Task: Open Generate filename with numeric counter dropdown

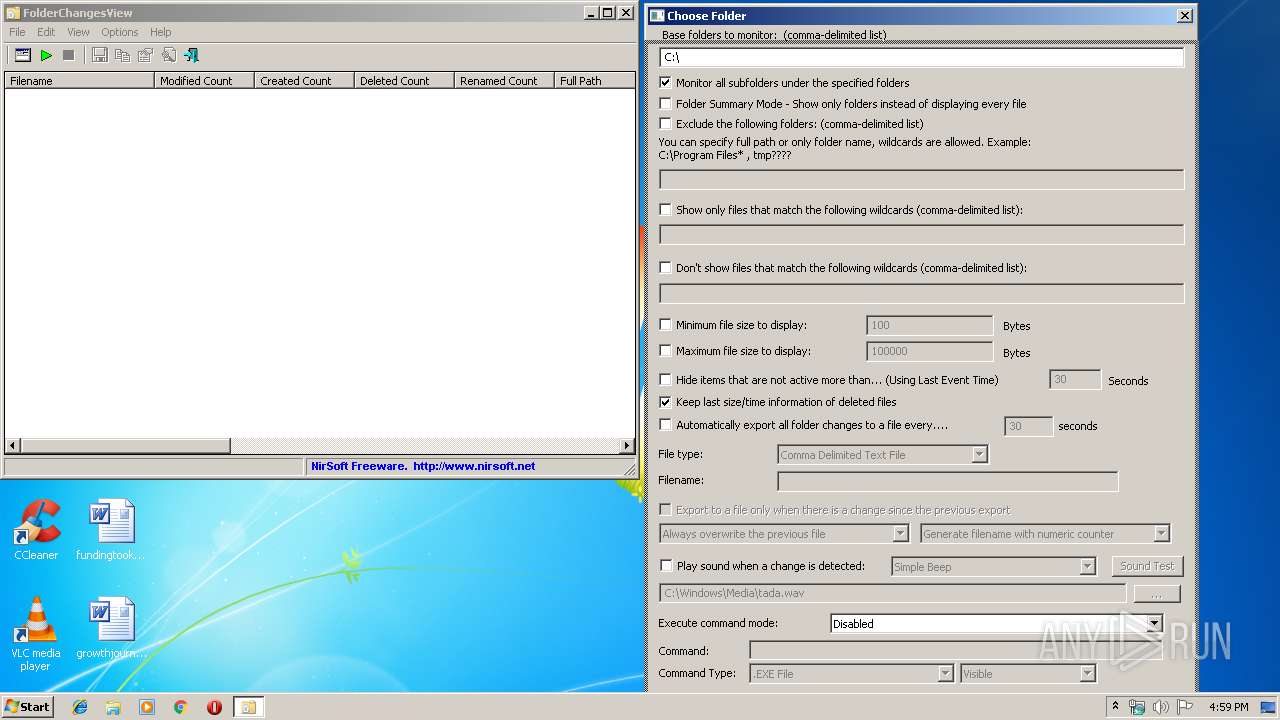Action: (1044, 534)
